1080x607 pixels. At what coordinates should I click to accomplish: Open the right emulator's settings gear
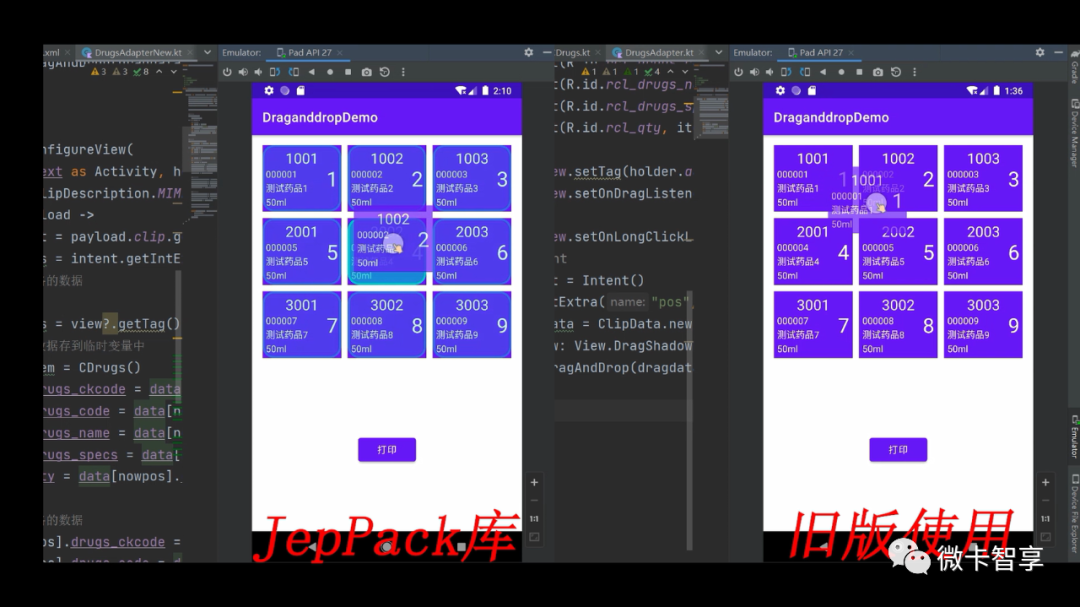point(1039,52)
